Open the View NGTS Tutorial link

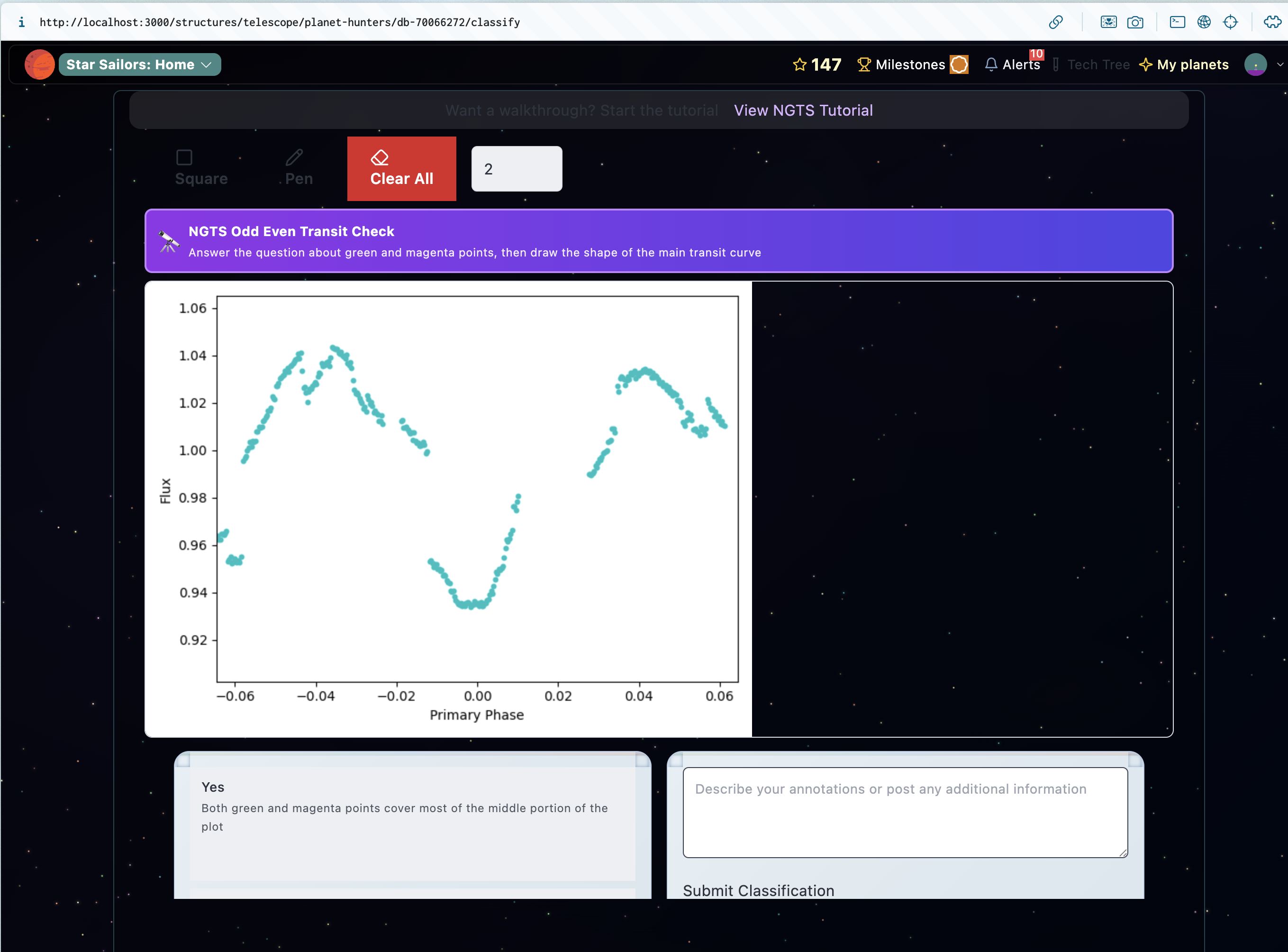click(x=803, y=110)
